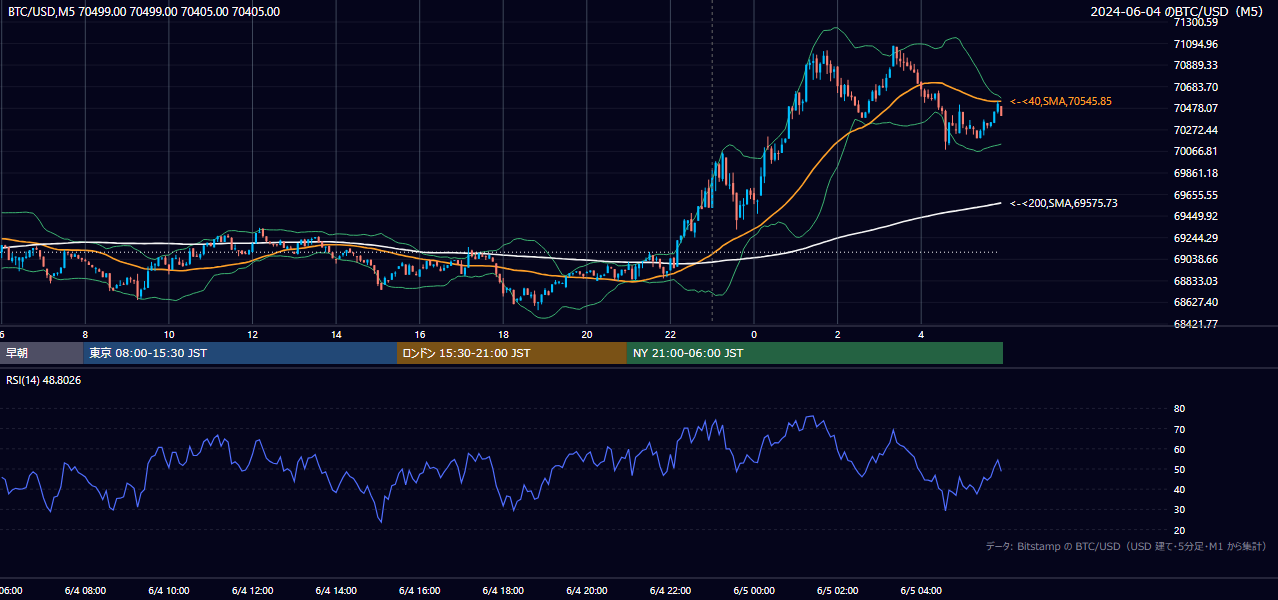Click hour tick 10 on the price chart axis
The image size is (1278, 600).
point(169,335)
